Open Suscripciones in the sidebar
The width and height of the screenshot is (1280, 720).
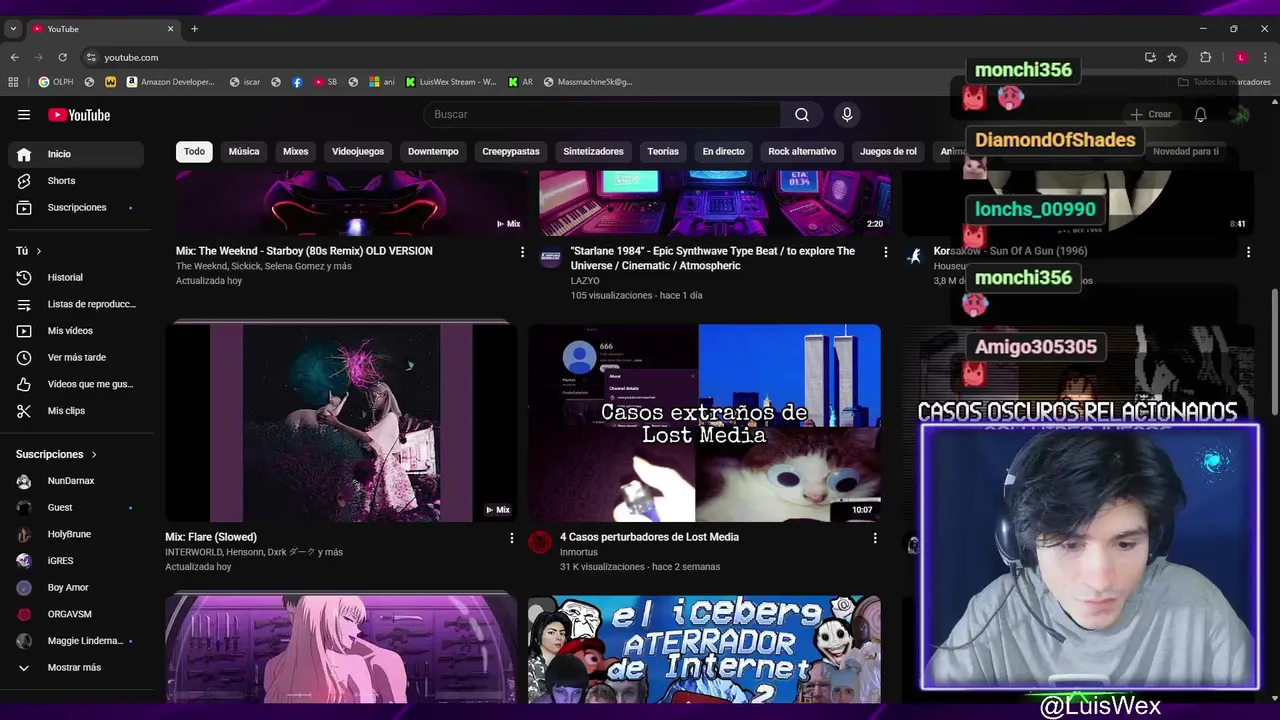coord(76,208)
